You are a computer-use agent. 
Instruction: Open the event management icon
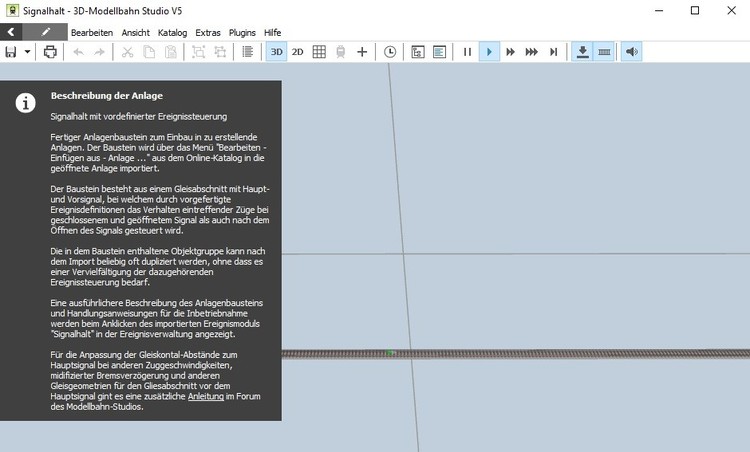(418, 52)
